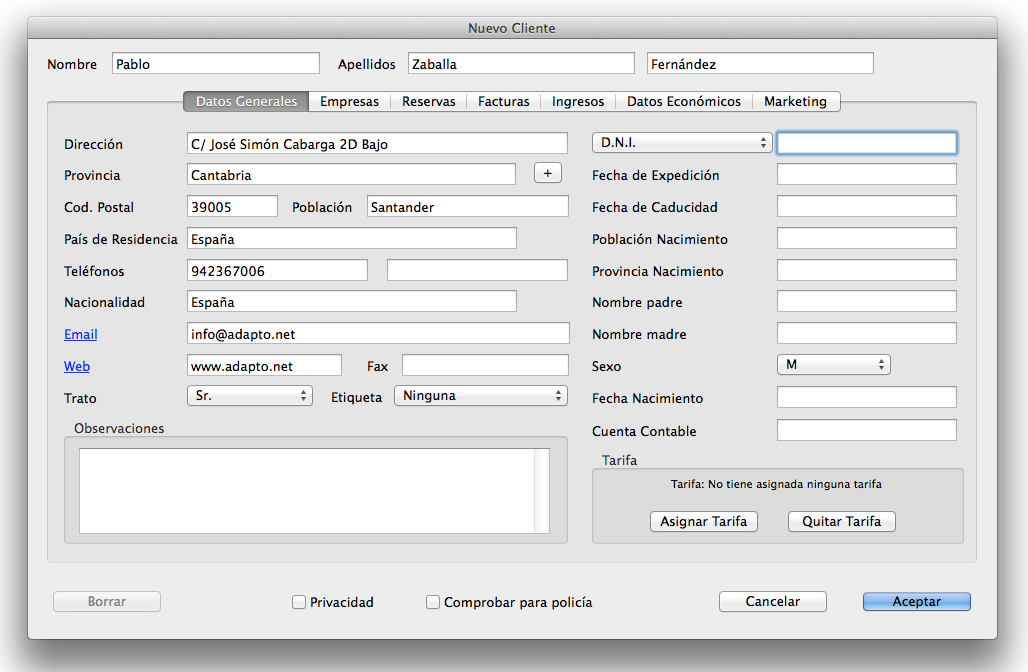Enable the Privacidad checkbox
This screenshot has height=672, width=1028.
click(x=299, y=602)
